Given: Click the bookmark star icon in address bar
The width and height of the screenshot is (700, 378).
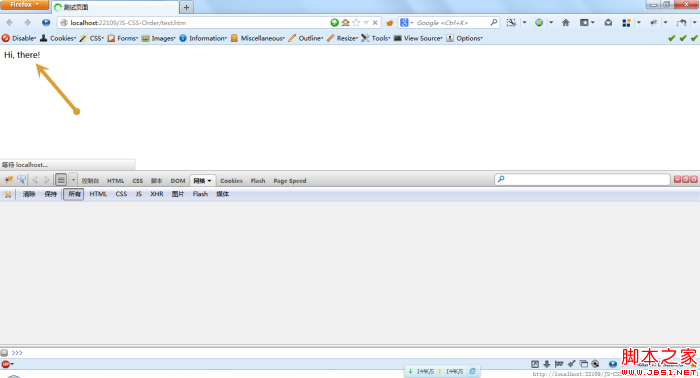Looking at the screenshot, I should click(x=356, y=22).
